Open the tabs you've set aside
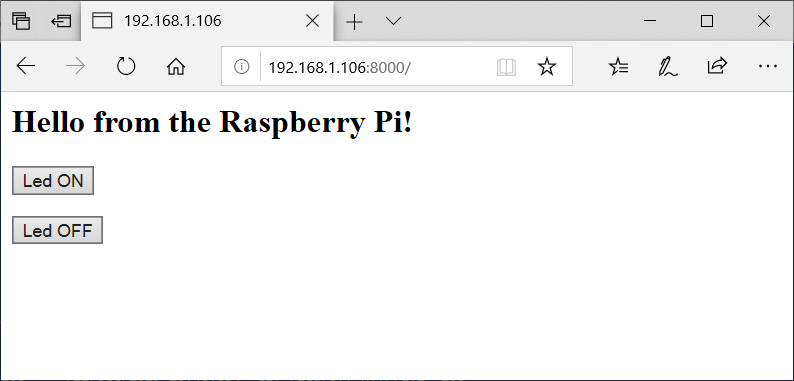Viewport: 794px width, 381px height. [x=21, y=21]
